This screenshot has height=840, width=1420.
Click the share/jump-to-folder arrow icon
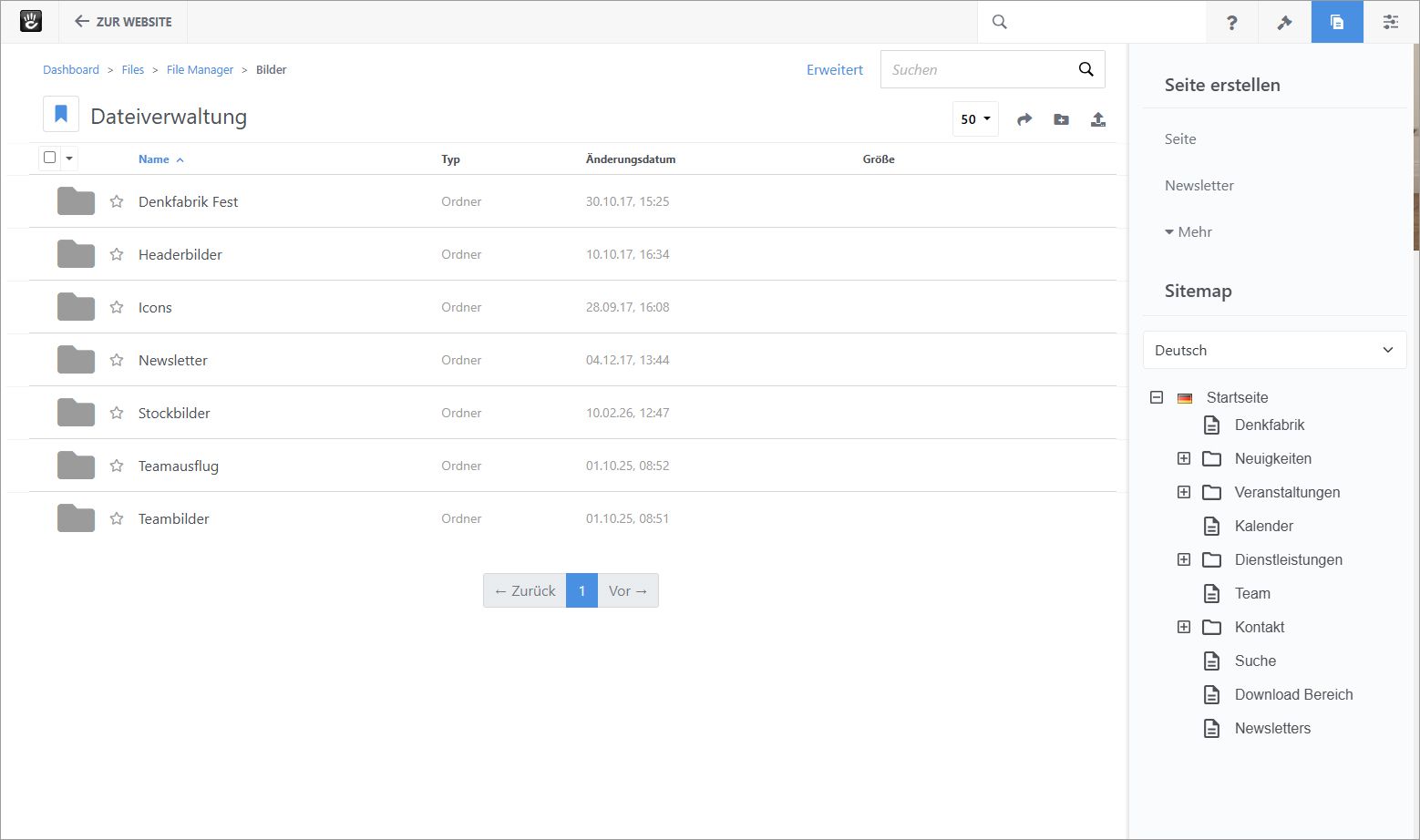point(1024,119)
